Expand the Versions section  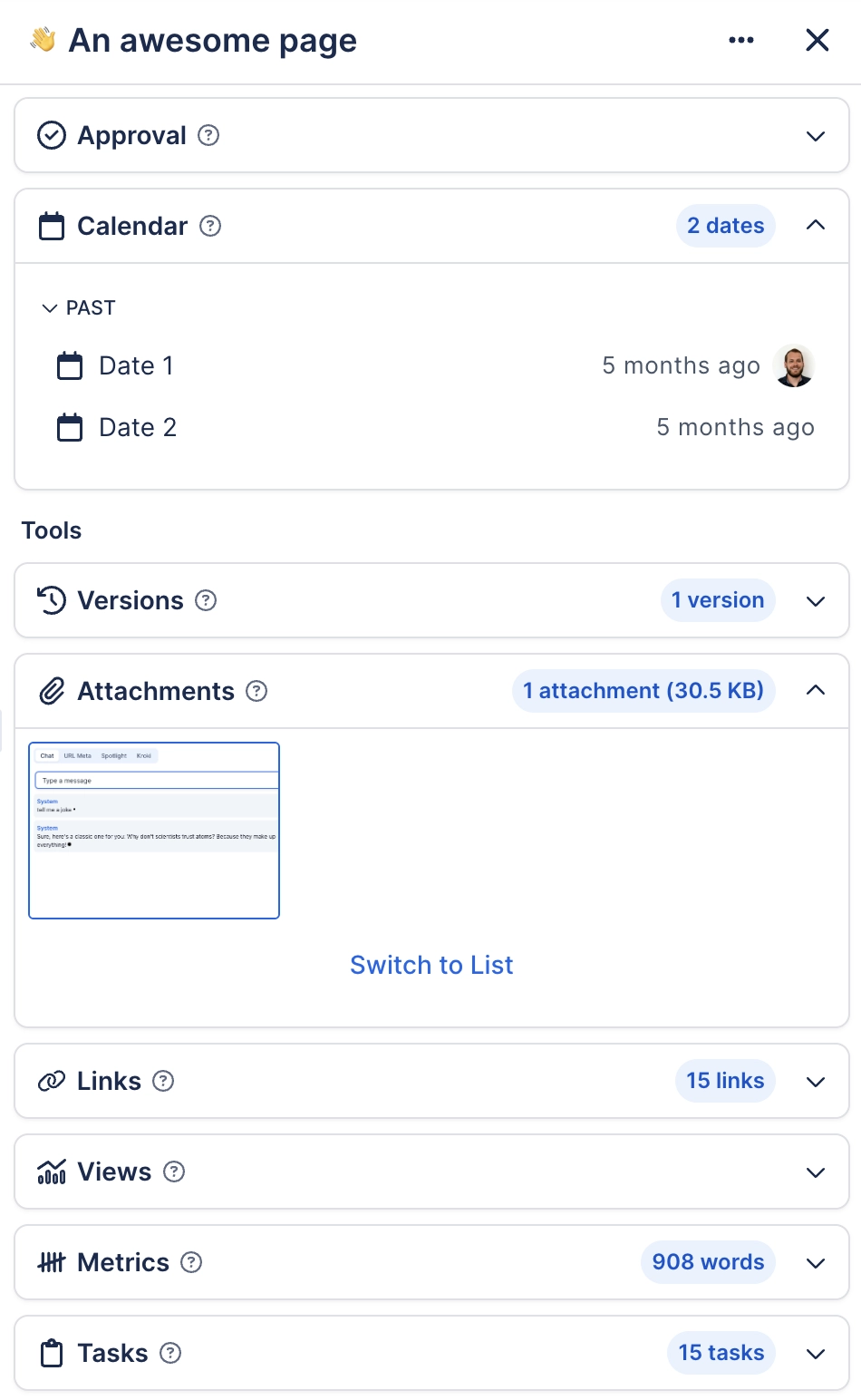click(815, 601)
